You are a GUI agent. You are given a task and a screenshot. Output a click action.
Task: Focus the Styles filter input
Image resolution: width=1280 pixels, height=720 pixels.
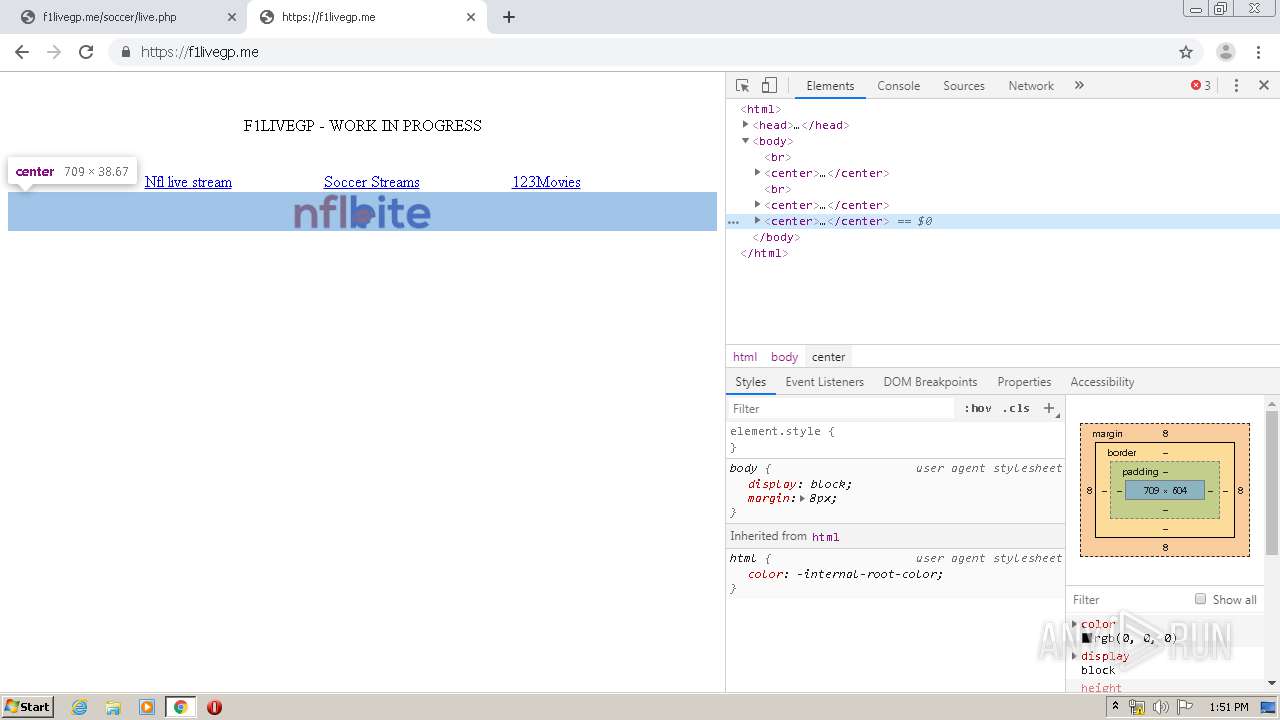(x=842, y=408)
